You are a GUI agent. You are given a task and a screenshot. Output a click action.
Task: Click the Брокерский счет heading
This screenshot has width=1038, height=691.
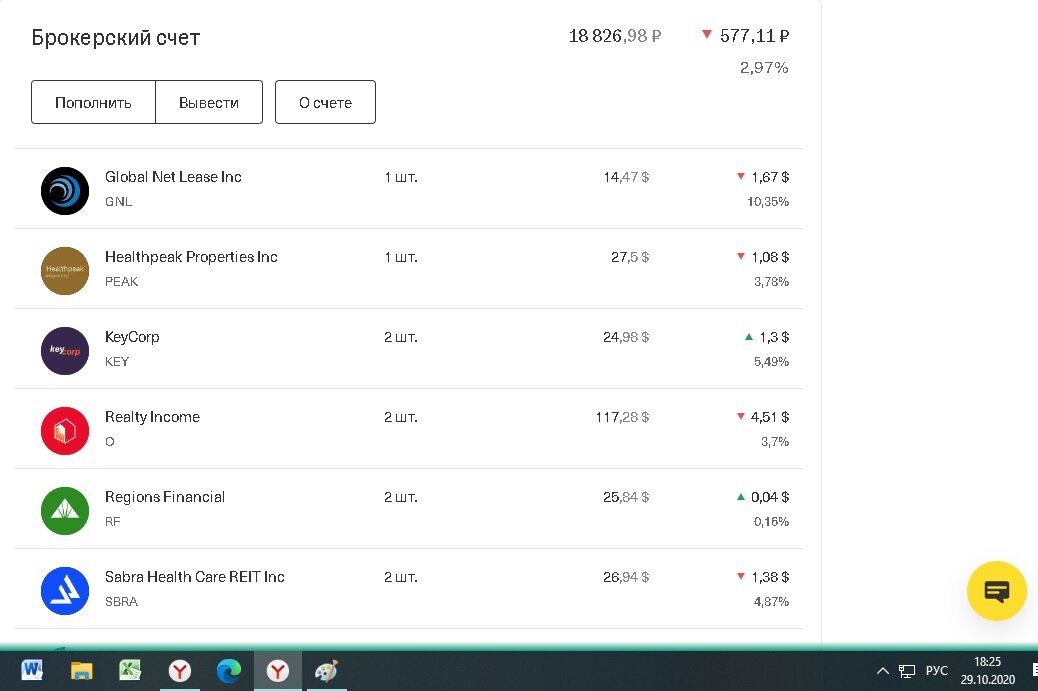(116, 38)
